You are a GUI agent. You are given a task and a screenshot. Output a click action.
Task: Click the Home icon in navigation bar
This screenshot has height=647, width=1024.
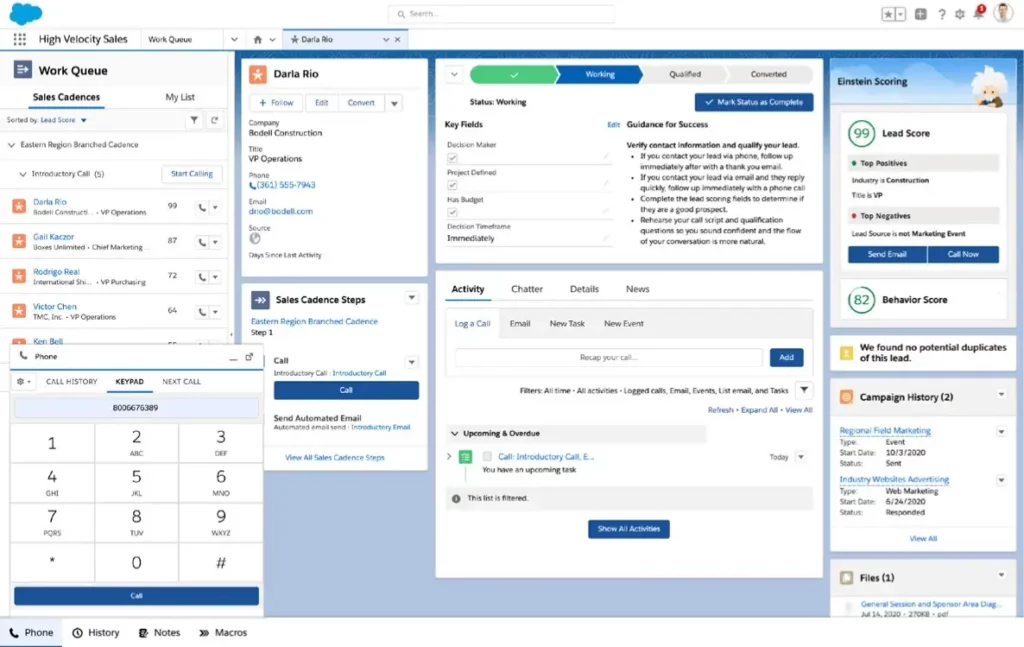(x=258, y=39)
